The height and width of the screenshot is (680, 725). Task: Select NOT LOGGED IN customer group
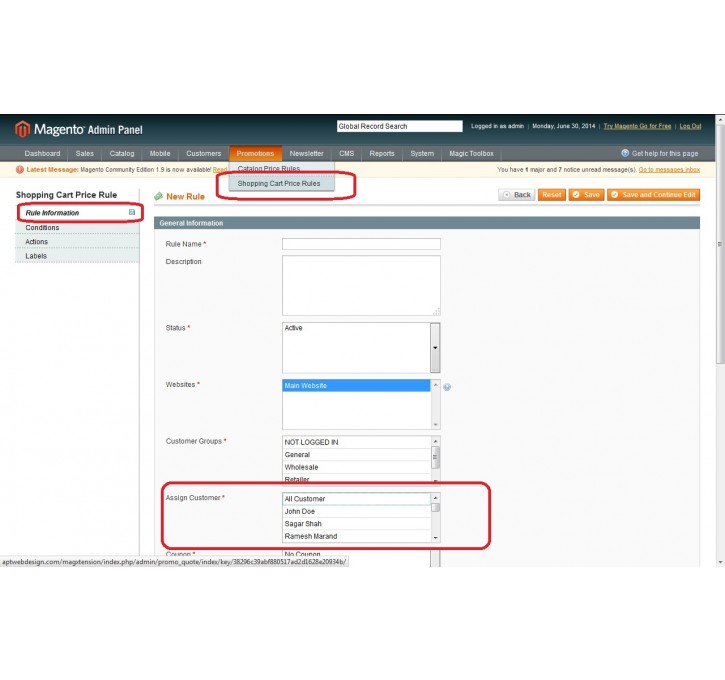coord(357,442)
